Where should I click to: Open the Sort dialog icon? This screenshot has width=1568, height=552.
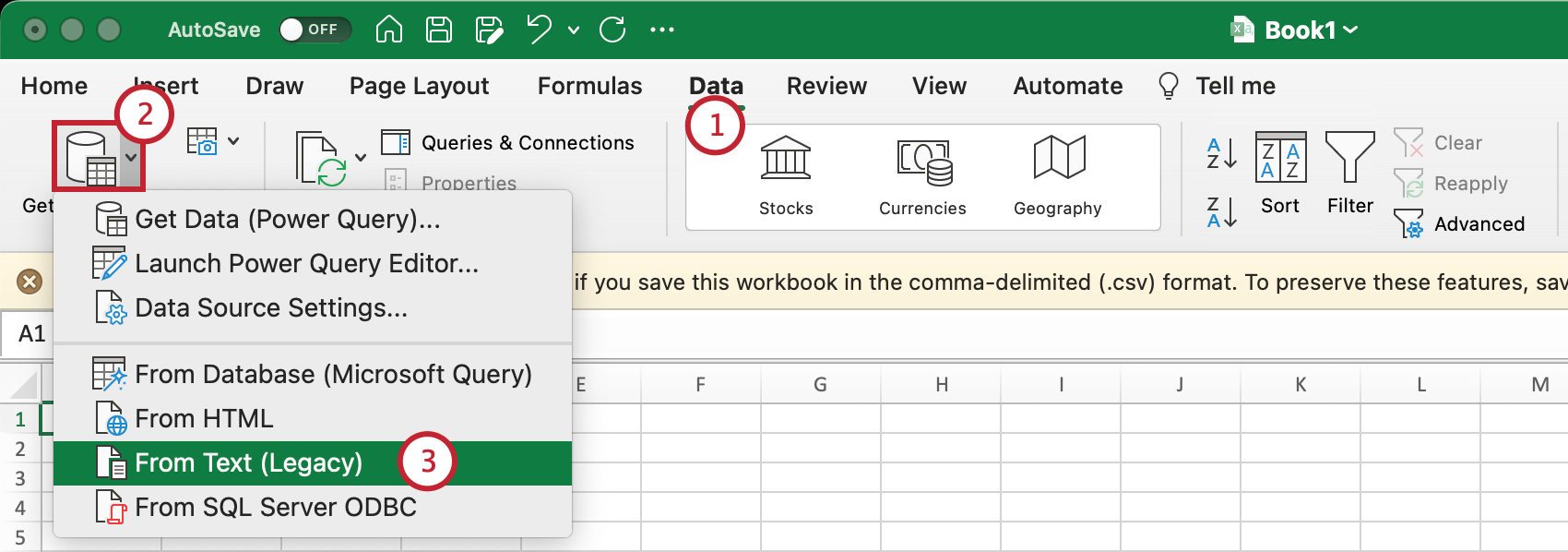(x=1280, y=158)
